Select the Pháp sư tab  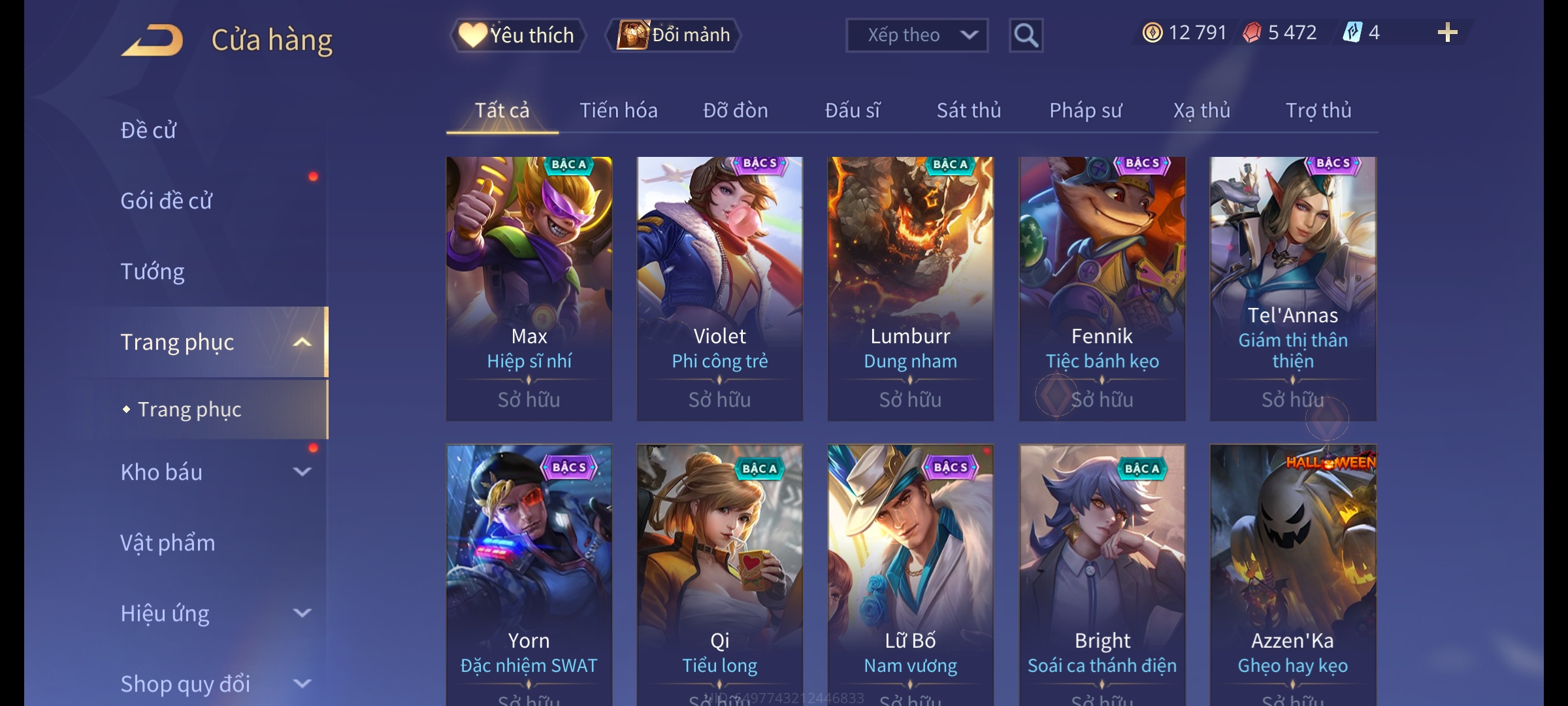[x=1086, y=110]
